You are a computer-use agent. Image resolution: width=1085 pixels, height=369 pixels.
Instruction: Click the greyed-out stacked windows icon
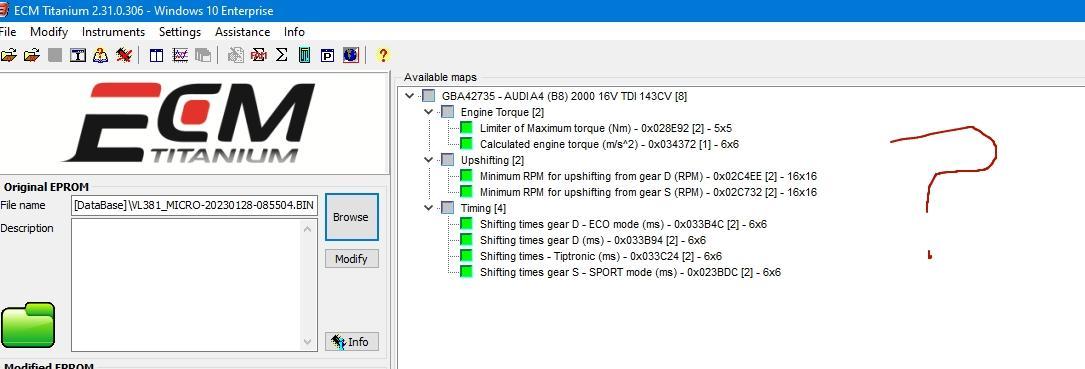point(203,55)
